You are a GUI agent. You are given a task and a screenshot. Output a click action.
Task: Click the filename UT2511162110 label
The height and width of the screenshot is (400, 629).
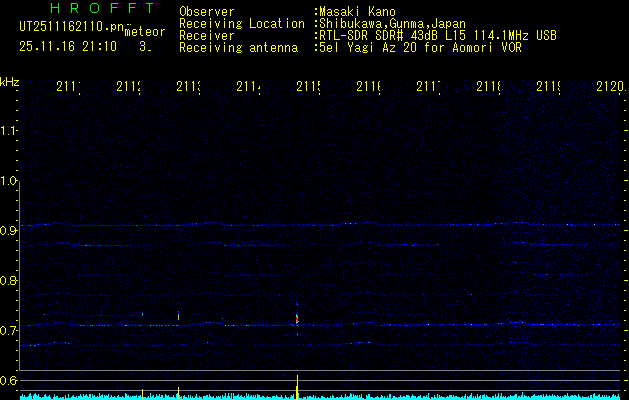(x=70, y=27)
